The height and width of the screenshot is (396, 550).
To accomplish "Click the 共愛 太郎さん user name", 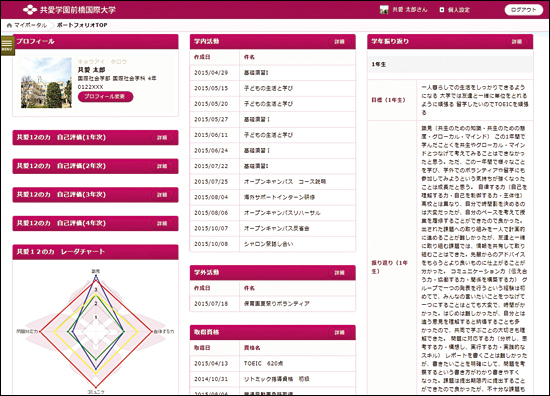I will pyautogui.click(x=410, y=10).
